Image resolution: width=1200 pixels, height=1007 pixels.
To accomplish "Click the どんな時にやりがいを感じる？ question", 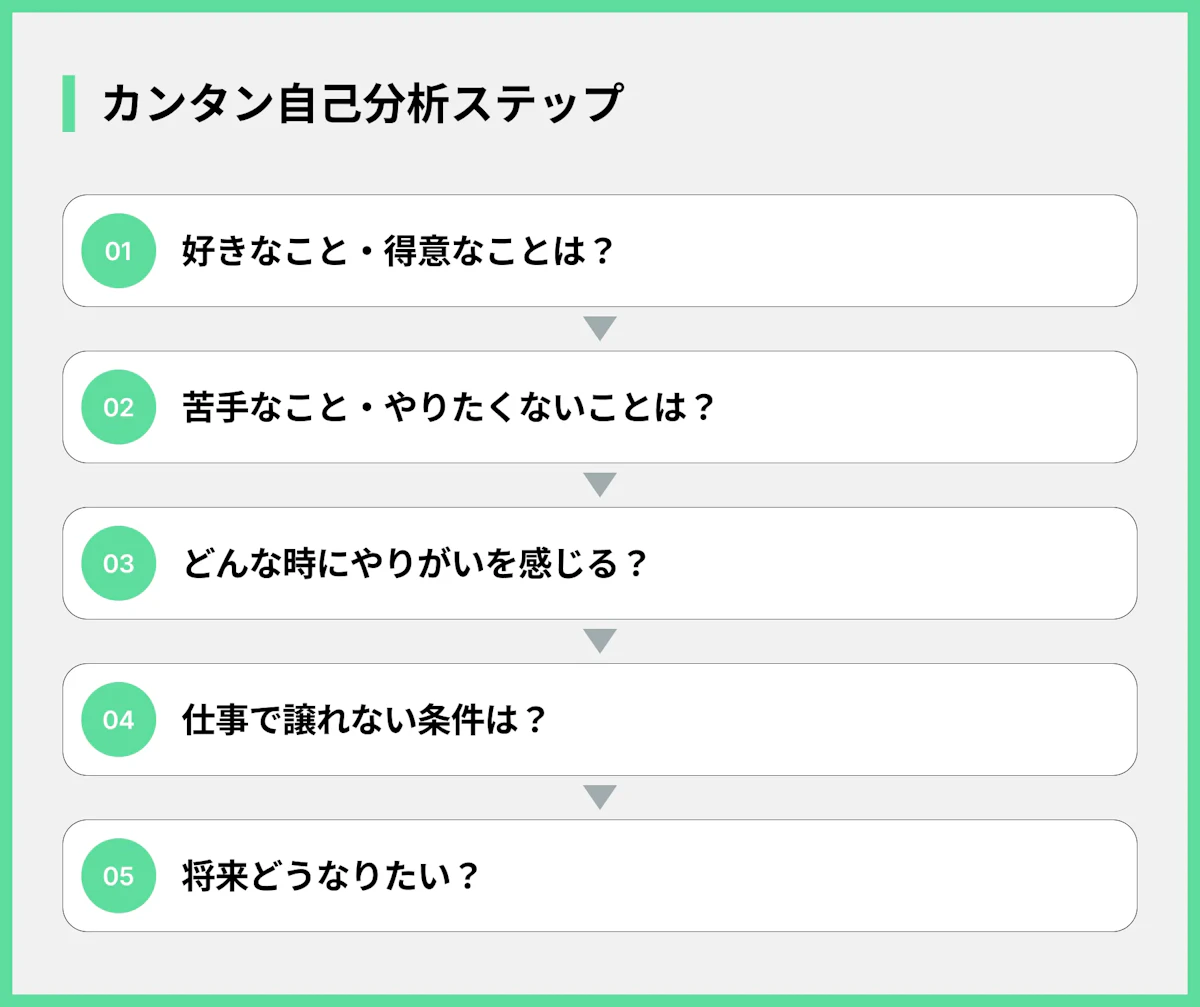I will (415, 563).
